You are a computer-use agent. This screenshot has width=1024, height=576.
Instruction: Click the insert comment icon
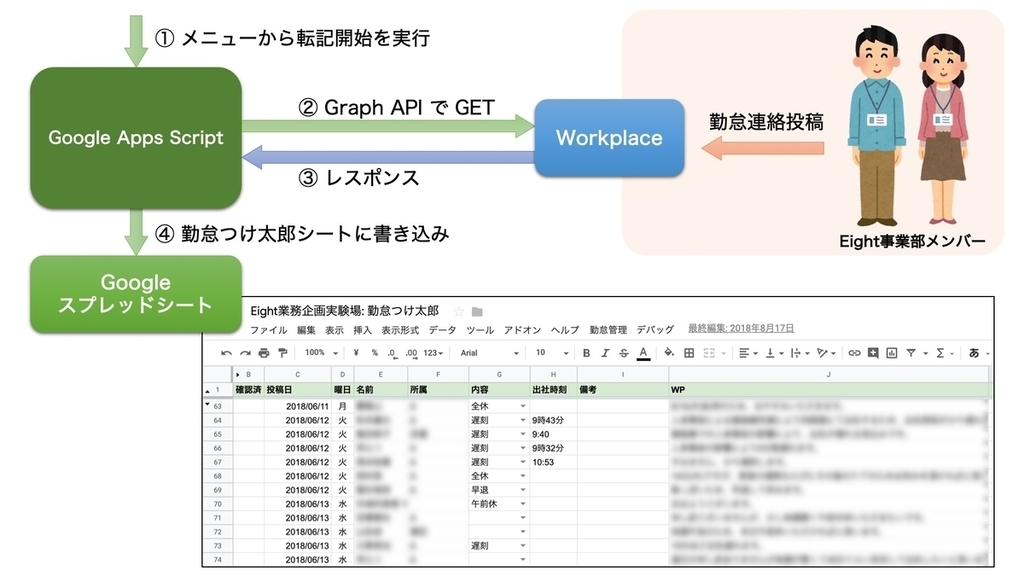click(x=873, y=353)
